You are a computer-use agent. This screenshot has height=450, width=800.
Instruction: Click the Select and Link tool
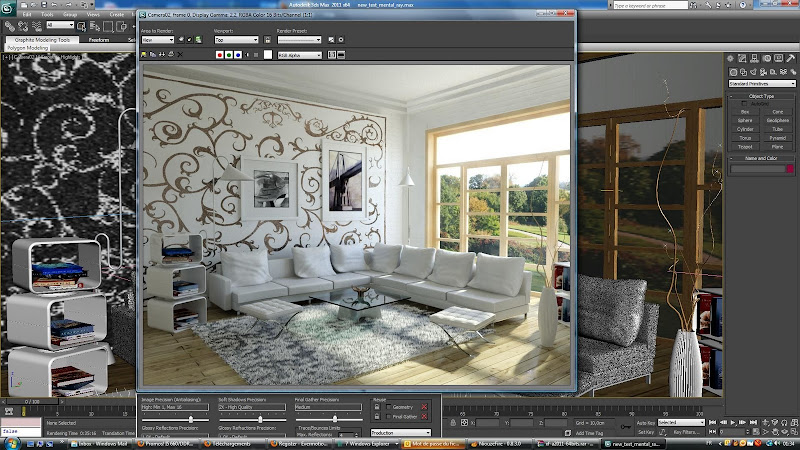click(x=10, y=26)
